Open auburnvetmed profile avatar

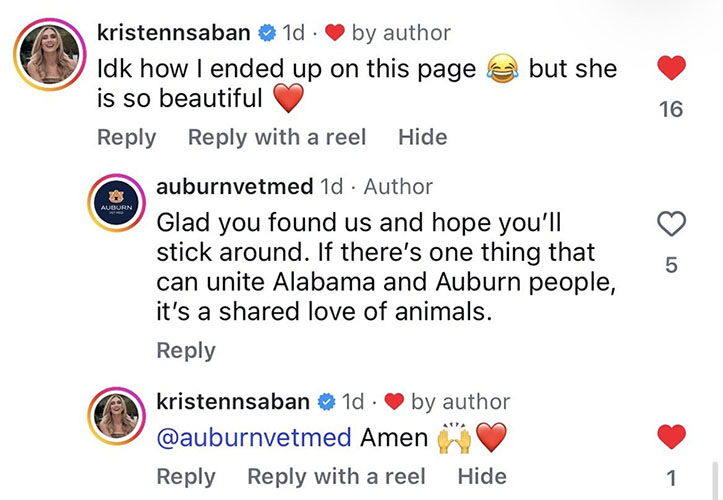click(x=117, y=203)
